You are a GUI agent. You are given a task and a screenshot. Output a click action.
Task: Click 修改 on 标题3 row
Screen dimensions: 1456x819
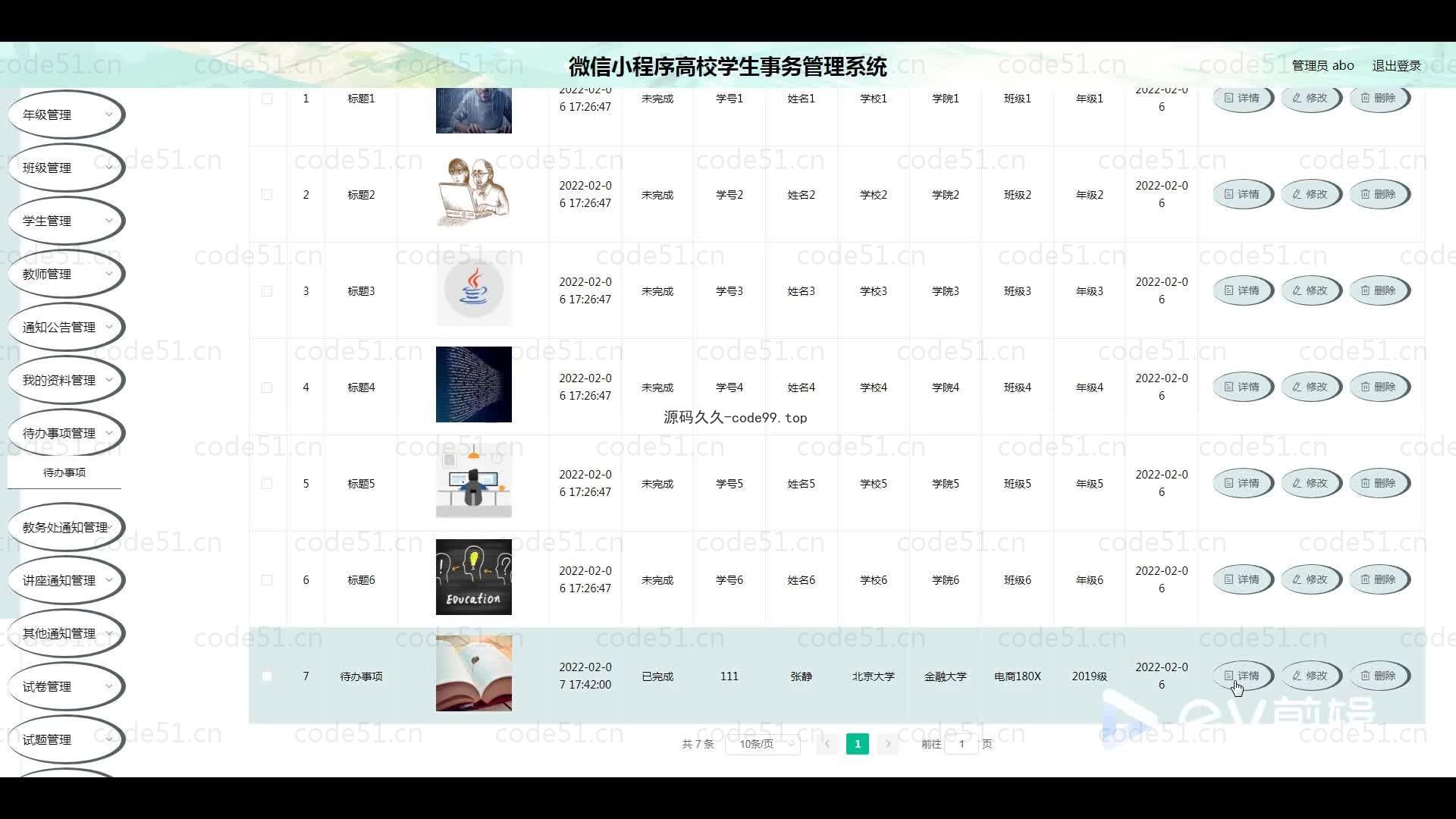pyautogui.click(x=1310, y=290)
